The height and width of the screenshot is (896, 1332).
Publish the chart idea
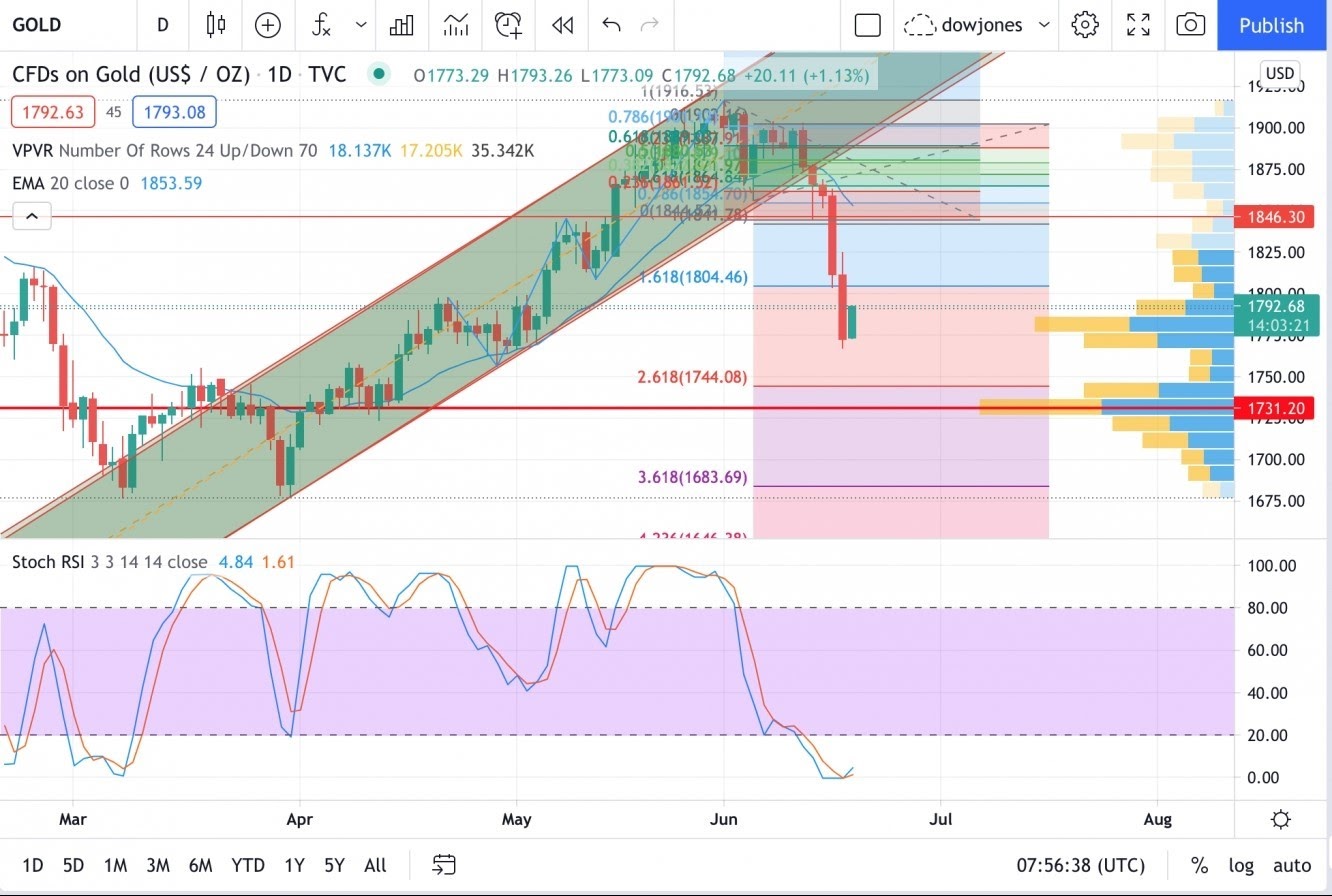pos(1272,25)
